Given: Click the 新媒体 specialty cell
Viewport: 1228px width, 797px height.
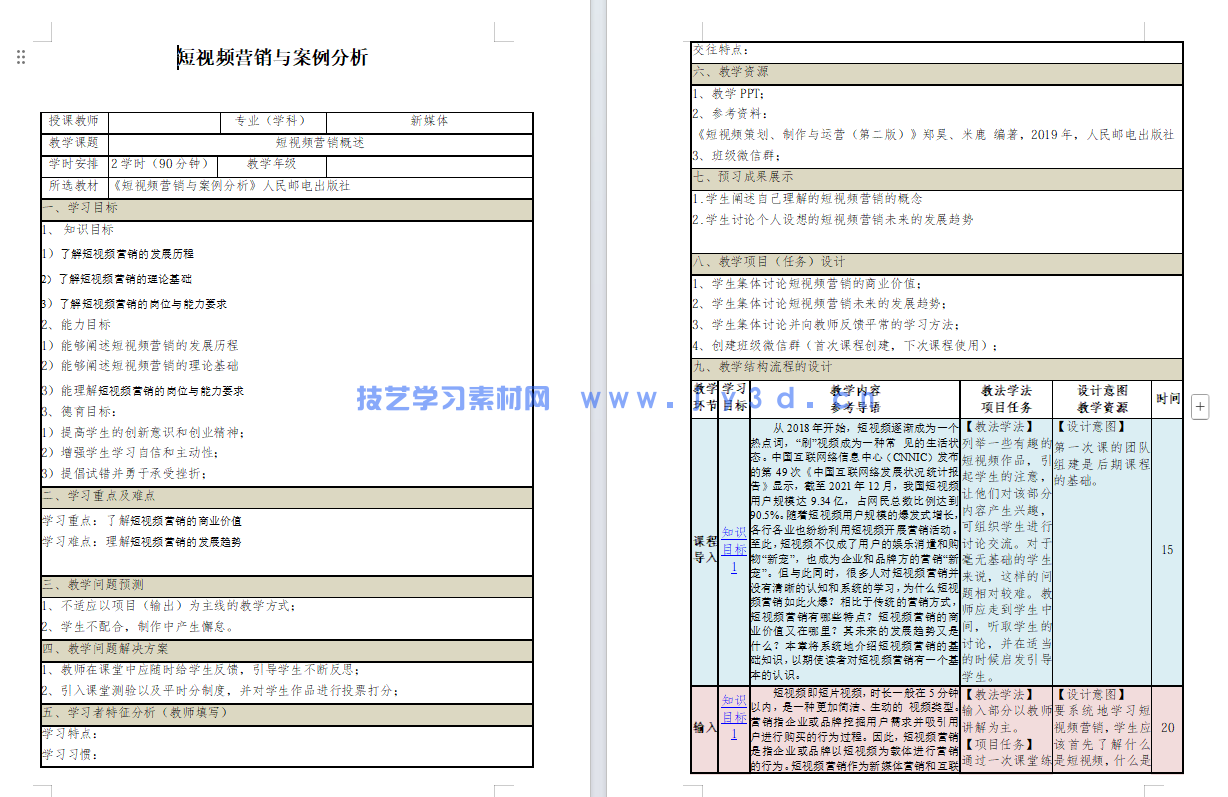Looking at the screenshot, I should click(429, 122).
